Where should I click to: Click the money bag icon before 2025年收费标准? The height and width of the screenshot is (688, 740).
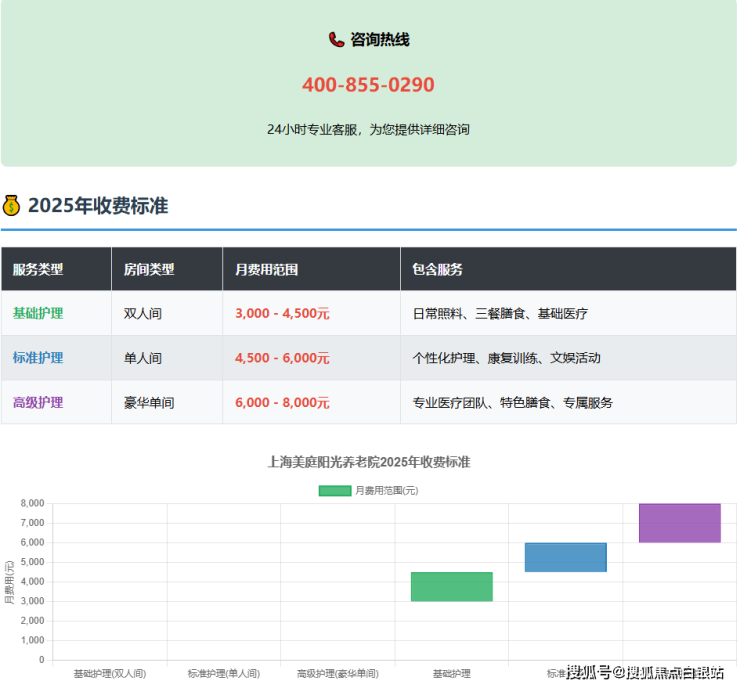coord(11,206)
